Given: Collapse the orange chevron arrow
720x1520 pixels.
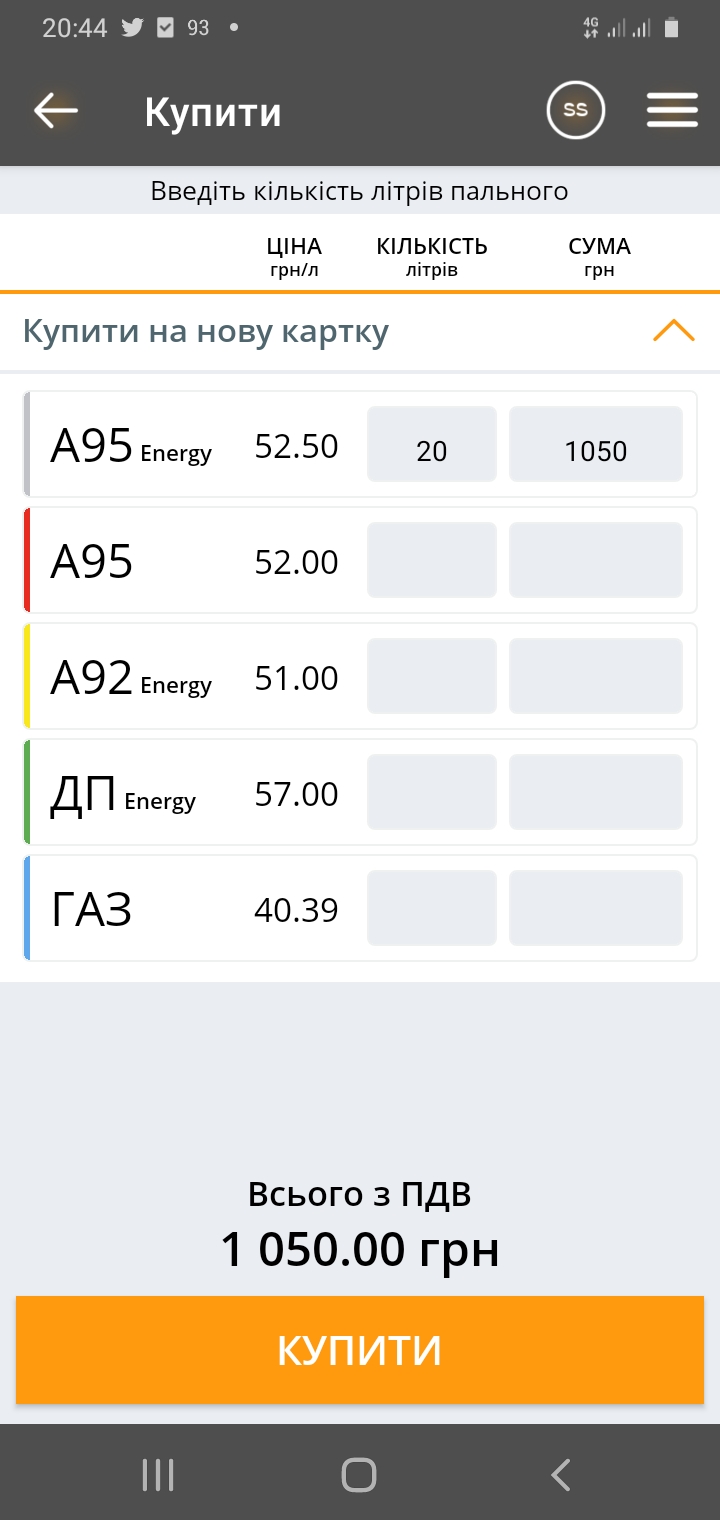Looking at the screenshot, I should pos(673,331).
